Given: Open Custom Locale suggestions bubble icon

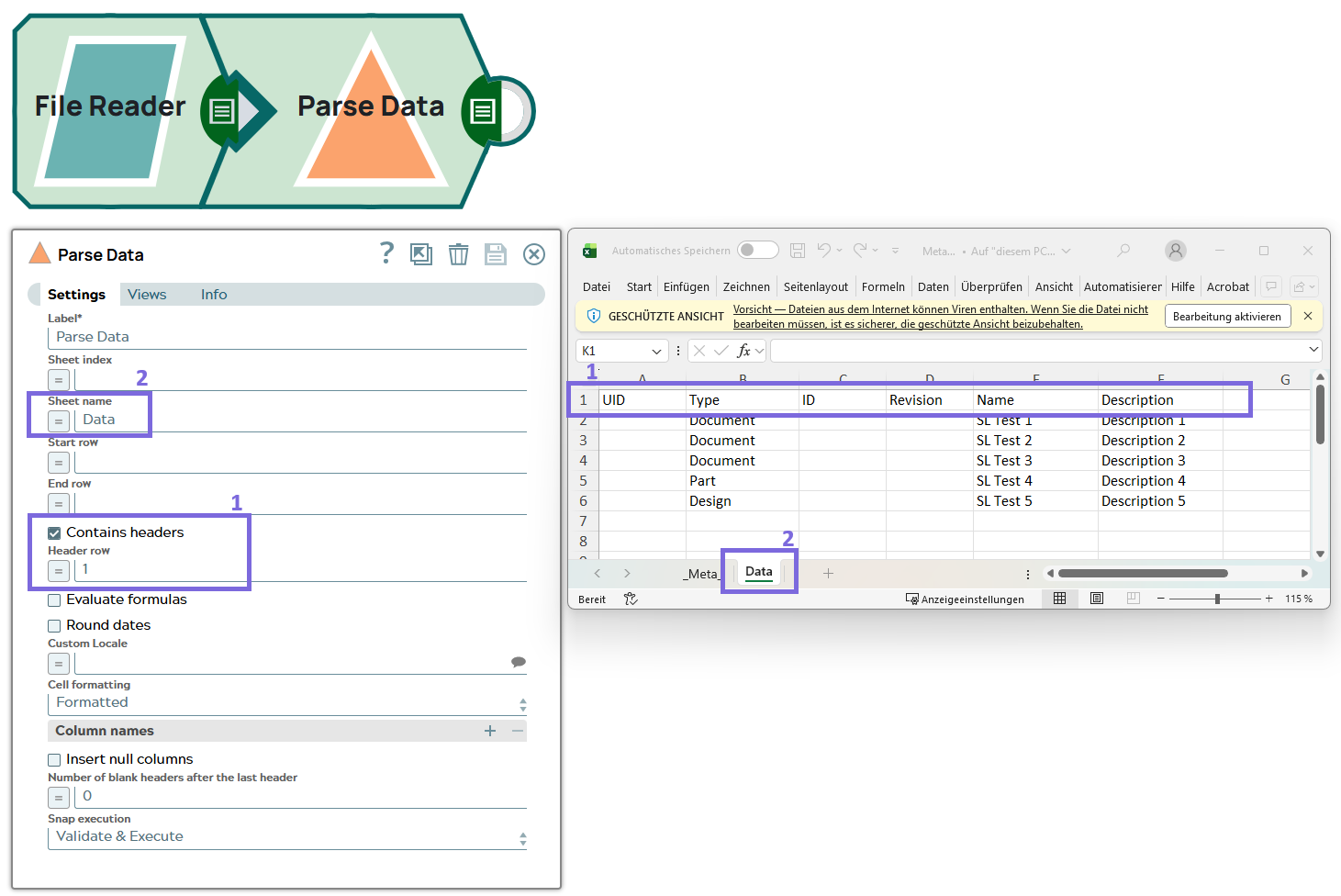Looking at the screenshot, I should click(518, 662).
